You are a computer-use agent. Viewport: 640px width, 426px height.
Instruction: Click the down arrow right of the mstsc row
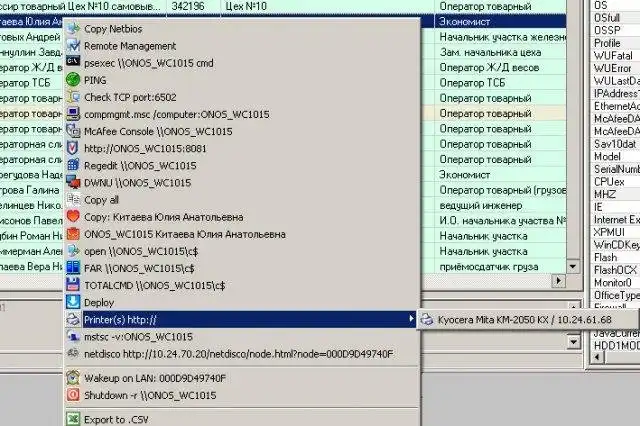click(573, 342)
